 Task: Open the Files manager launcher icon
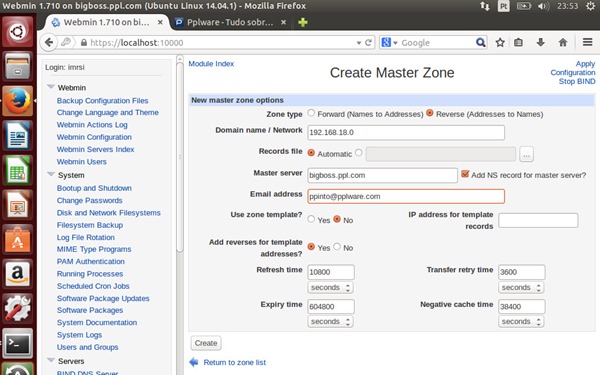click(x=17, y=66)
